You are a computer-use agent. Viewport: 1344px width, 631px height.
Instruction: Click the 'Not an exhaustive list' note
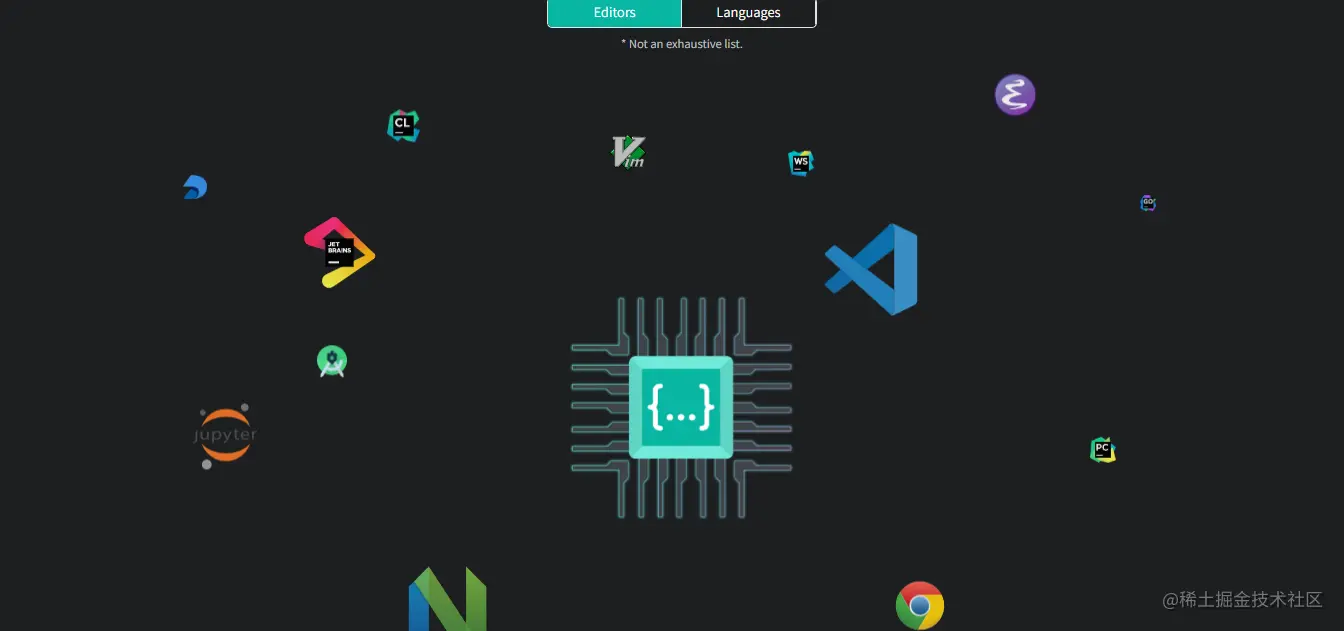click(x=682, y=44)
